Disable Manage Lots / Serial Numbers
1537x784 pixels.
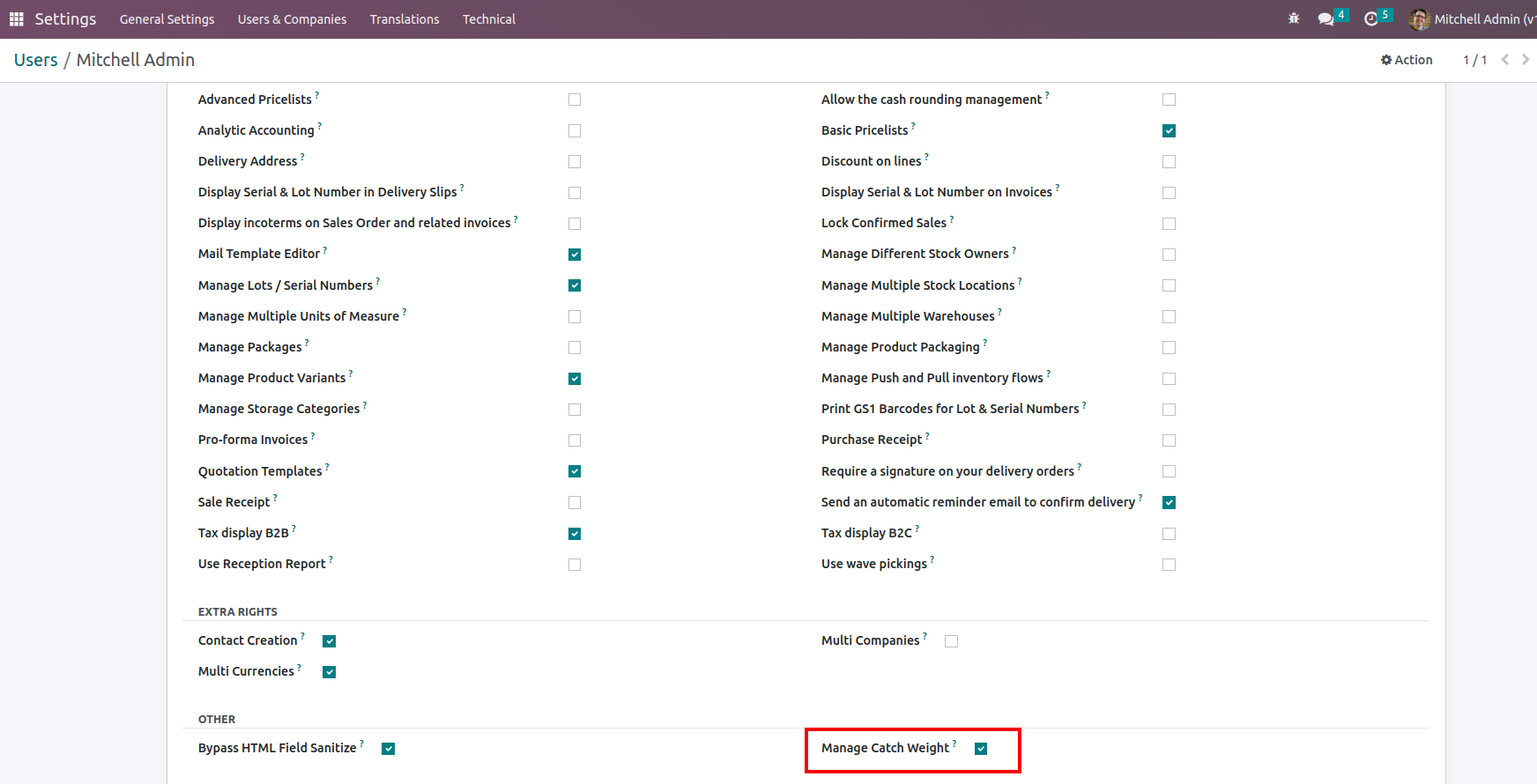pyautogui.click(x=575, y=285)
